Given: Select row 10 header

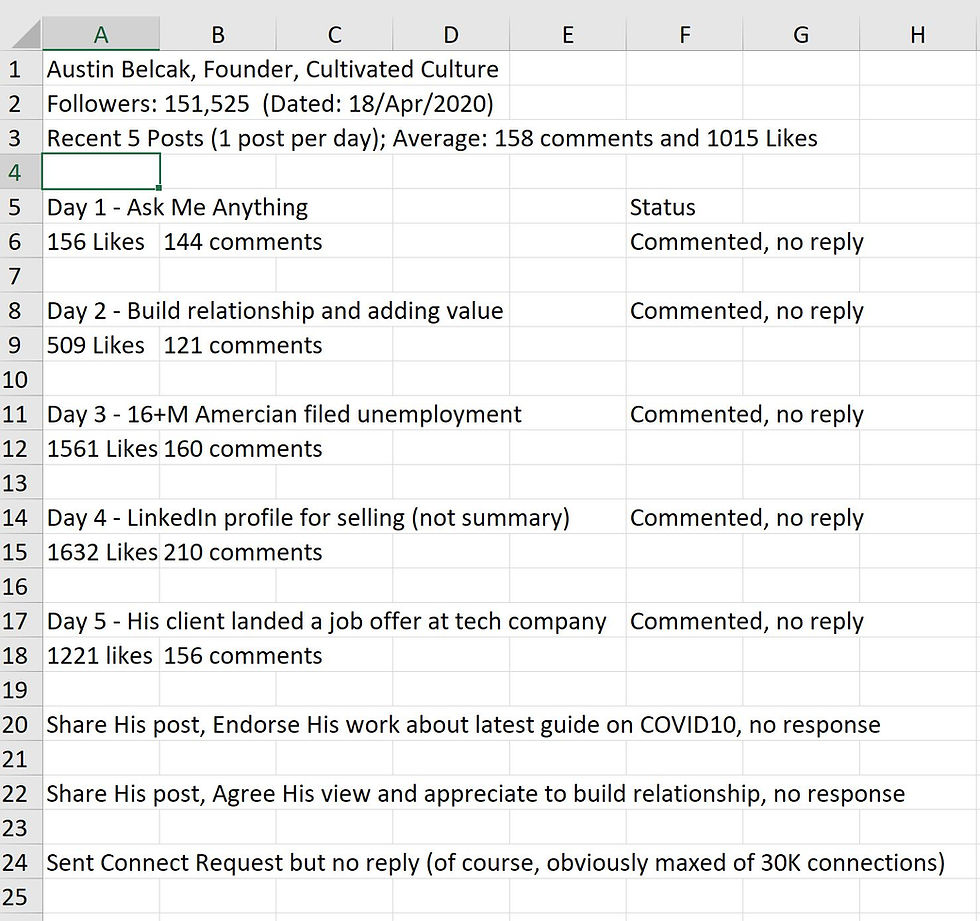Looking at the screenshot, I should click(x=21, y=379).
